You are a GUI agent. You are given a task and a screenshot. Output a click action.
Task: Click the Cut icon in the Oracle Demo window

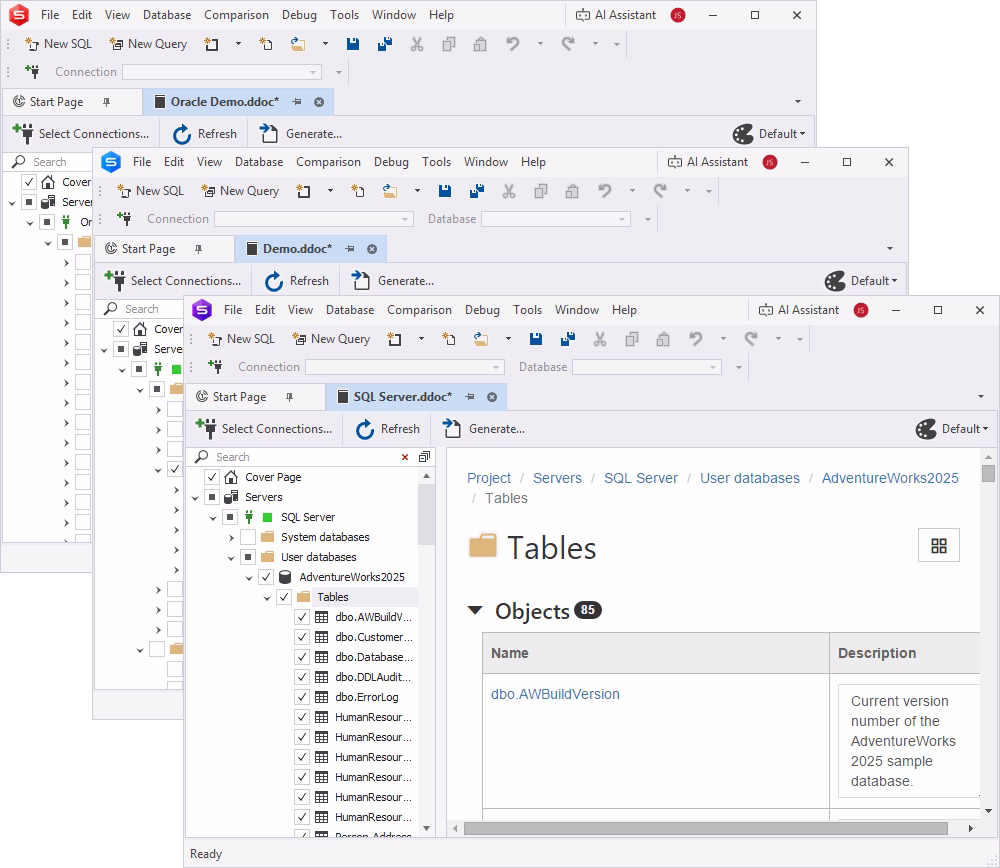(x=416, y=43)
